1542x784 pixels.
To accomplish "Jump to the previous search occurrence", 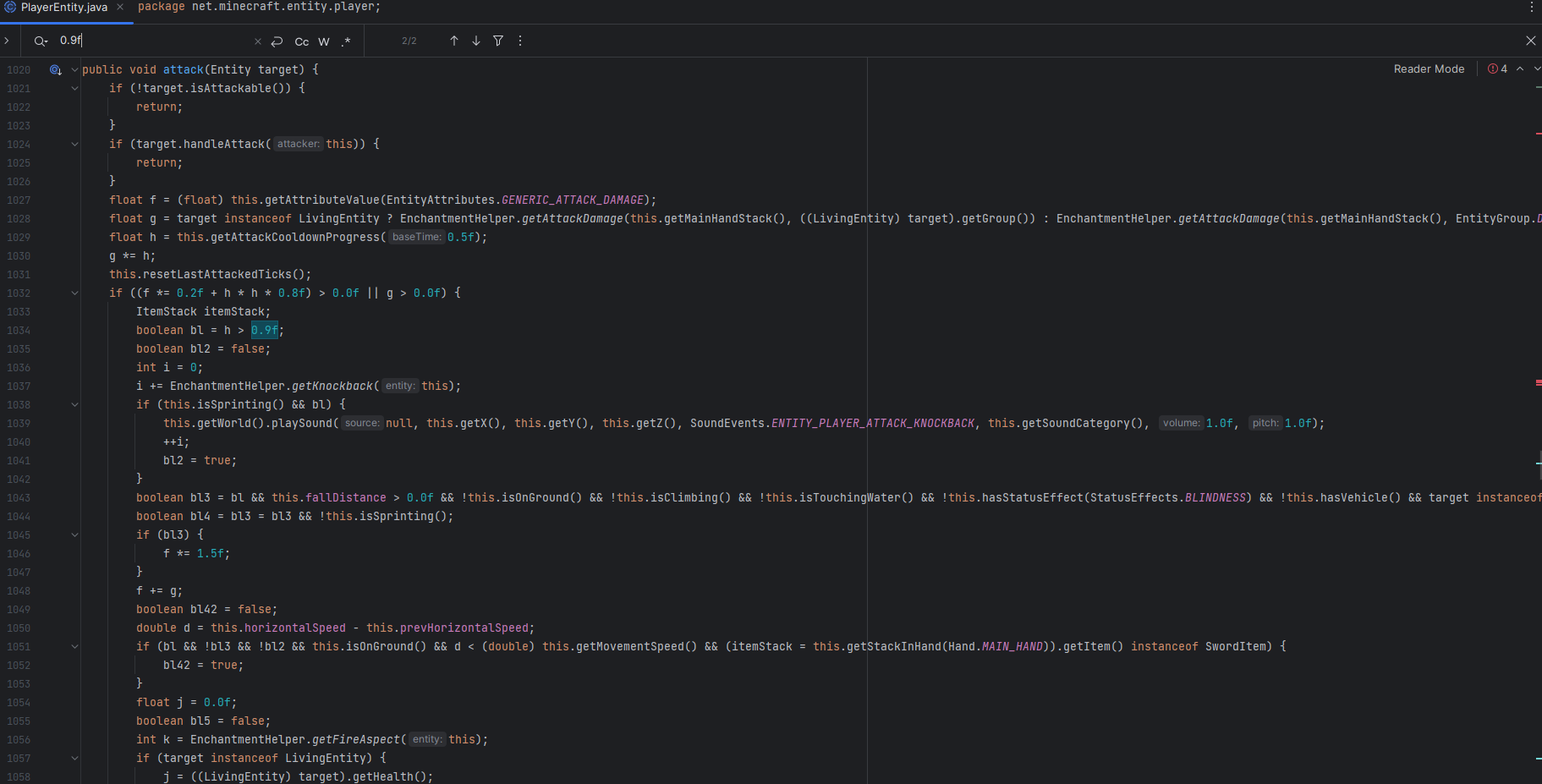I will (454, 41).
